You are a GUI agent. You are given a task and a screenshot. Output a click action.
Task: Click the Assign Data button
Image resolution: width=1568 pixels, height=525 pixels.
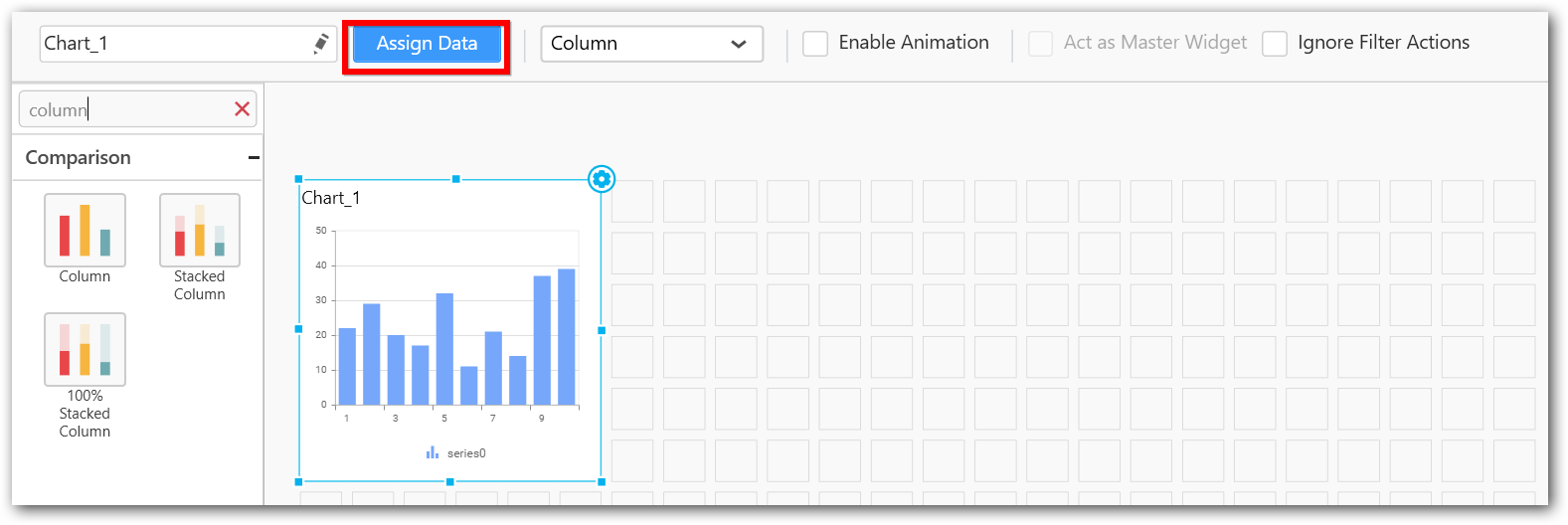coord(427,44)
